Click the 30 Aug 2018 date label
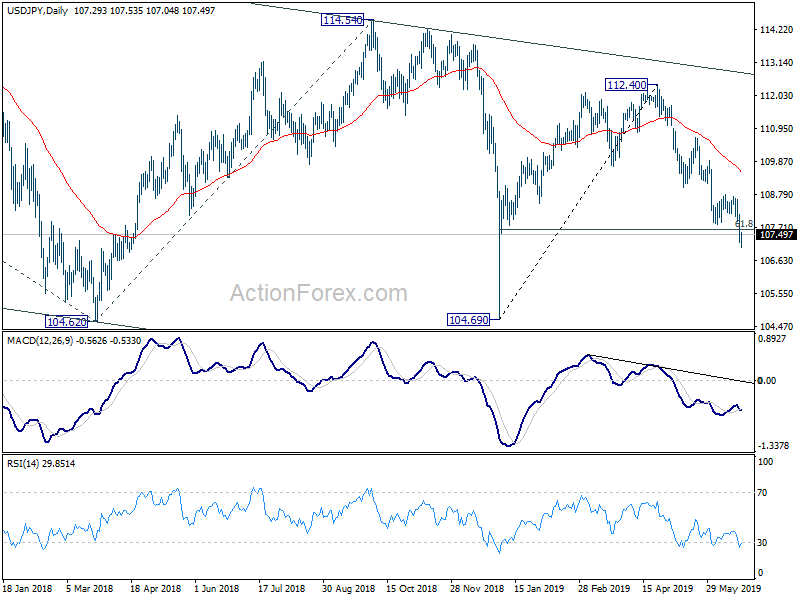This screenshot has width=800, height=600. (348, 589)
